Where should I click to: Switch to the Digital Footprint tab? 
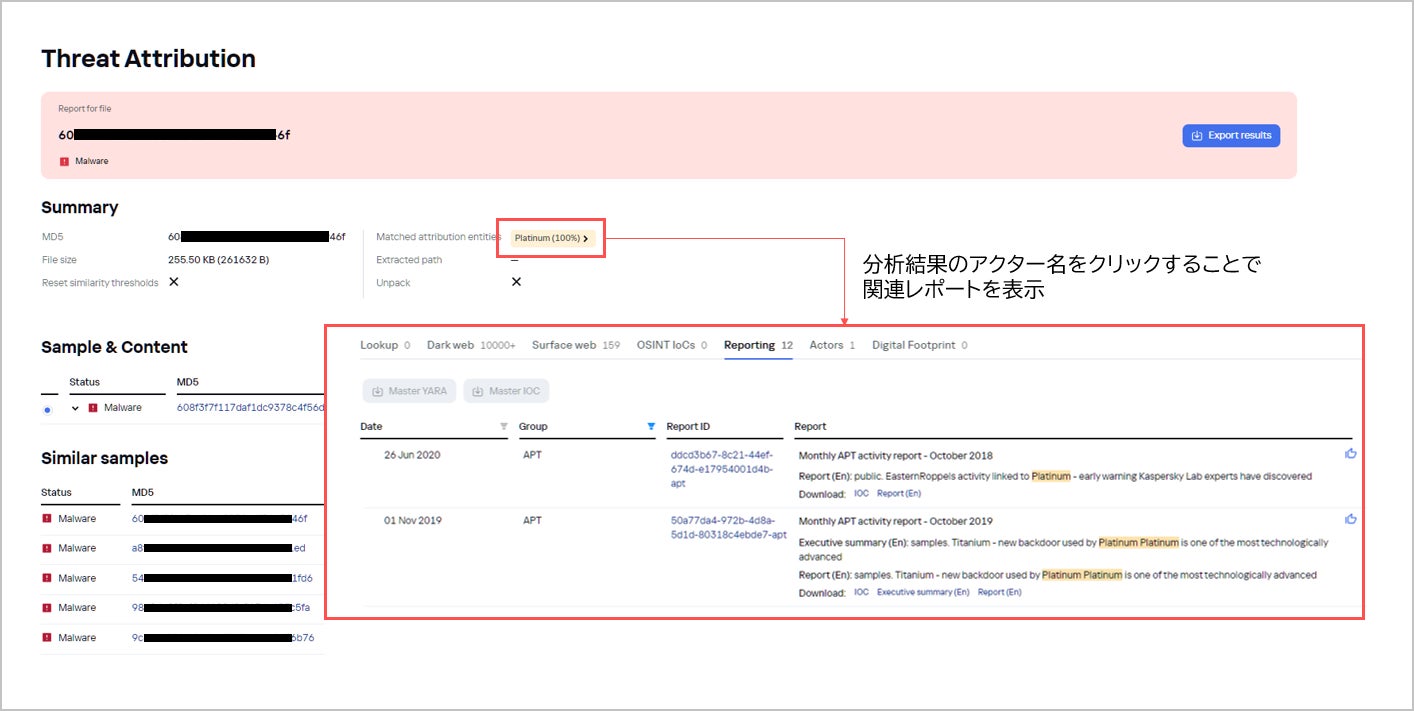(919, 345)
